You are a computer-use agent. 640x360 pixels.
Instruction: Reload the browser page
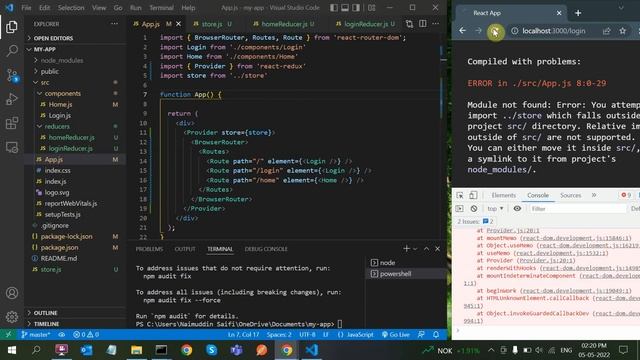pyautogui.click(x=495, y=31)
